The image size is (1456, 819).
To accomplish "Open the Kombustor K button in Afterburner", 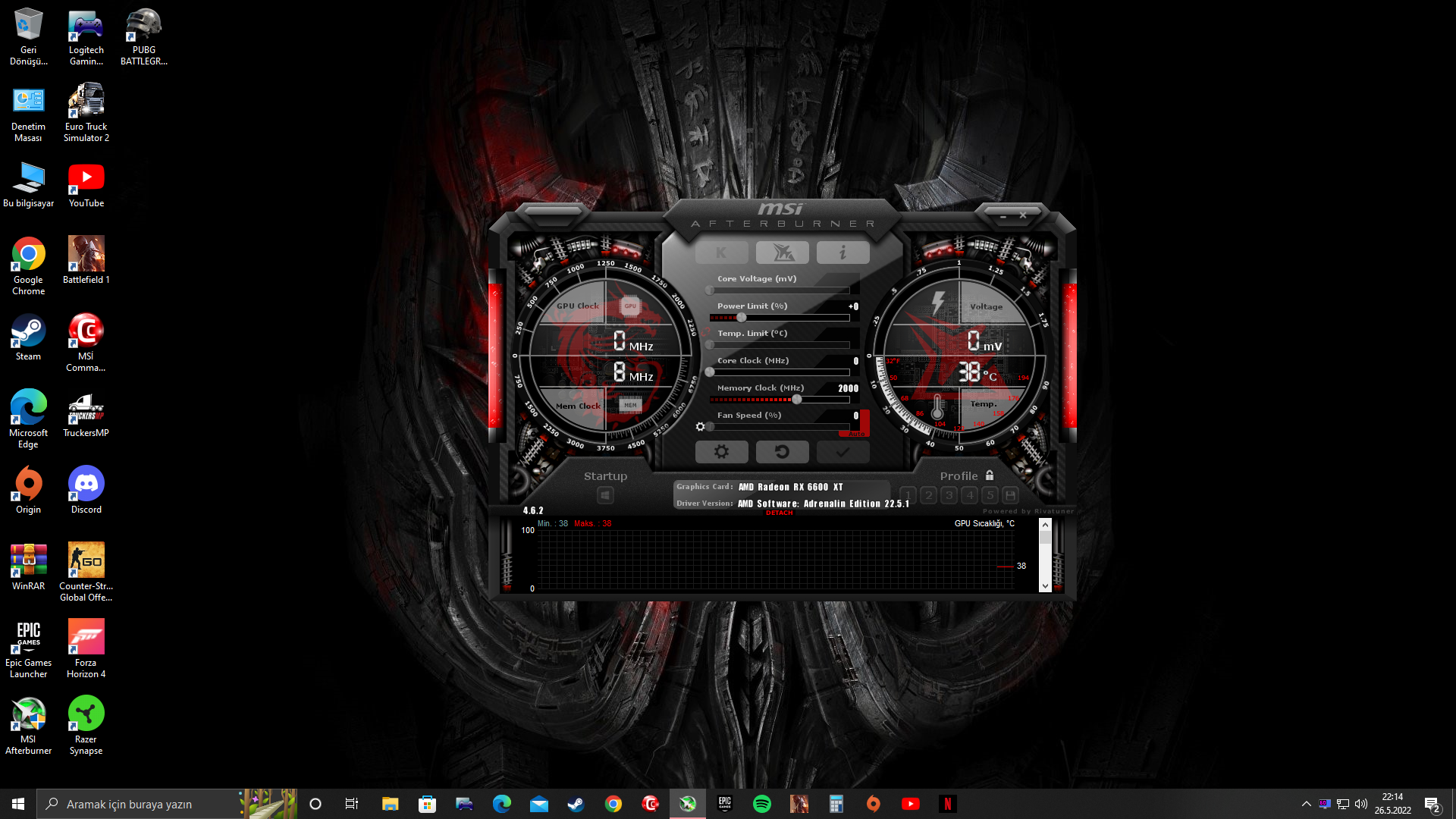I will coord(721,253).
